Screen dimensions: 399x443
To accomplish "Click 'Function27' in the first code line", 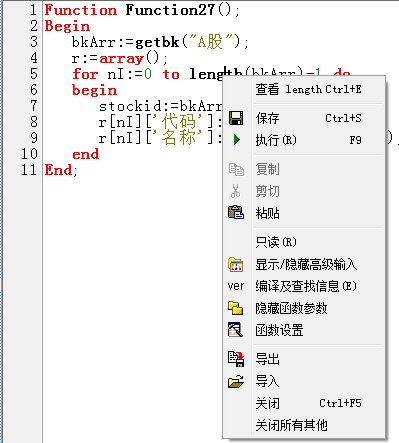I will tap(170, 10).
